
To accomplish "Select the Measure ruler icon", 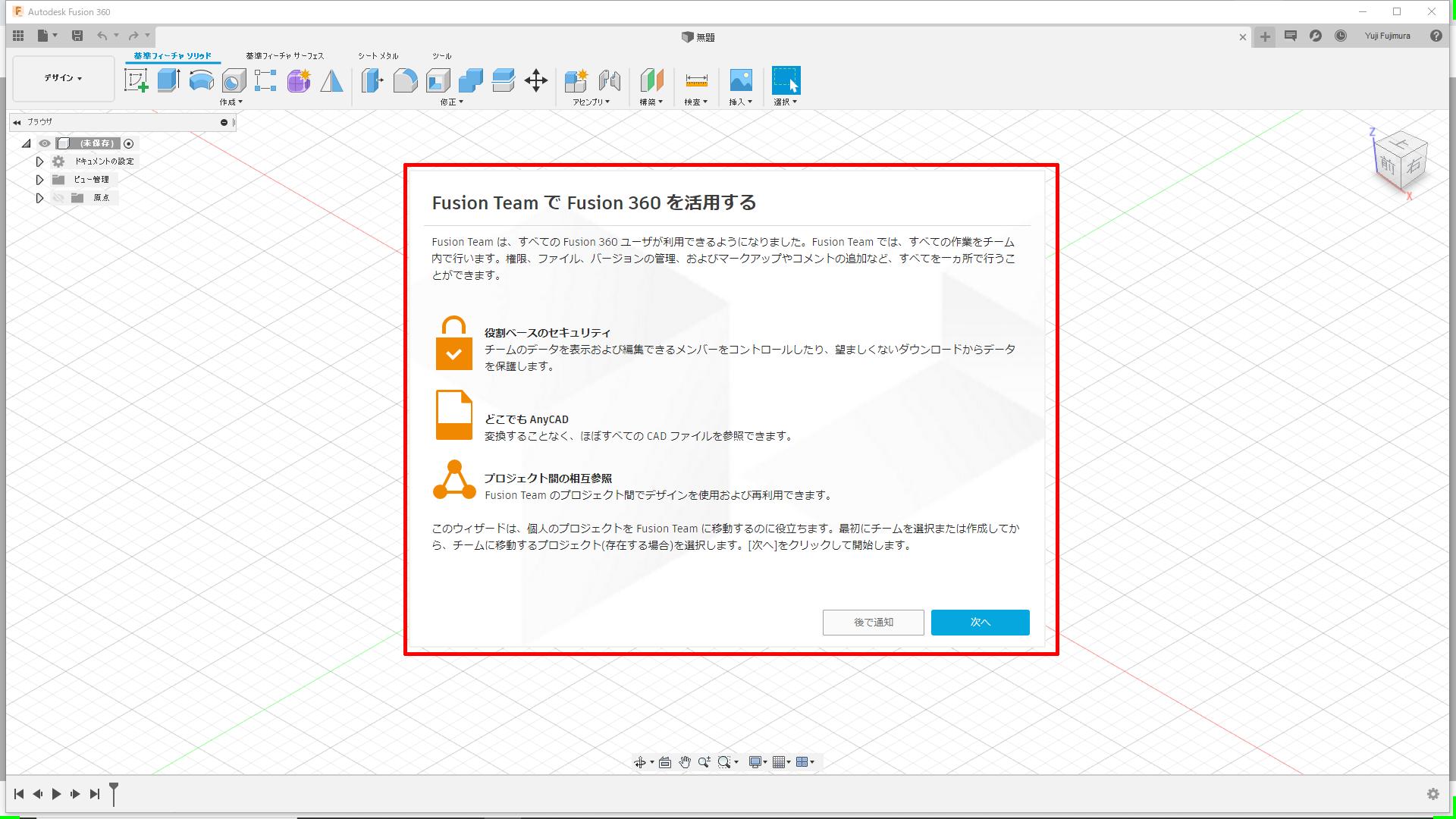I will tap(696, 80).
